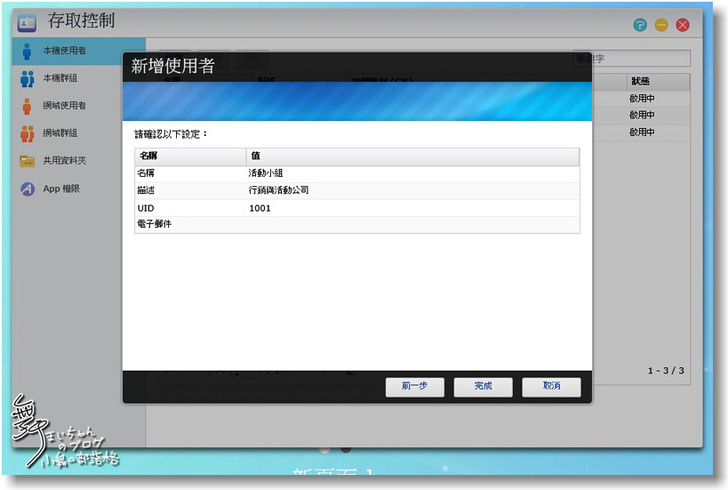Click the 電子郵件 row label
Screen dimensions: 728x490
pyautogui.click(x=154, y=224)
